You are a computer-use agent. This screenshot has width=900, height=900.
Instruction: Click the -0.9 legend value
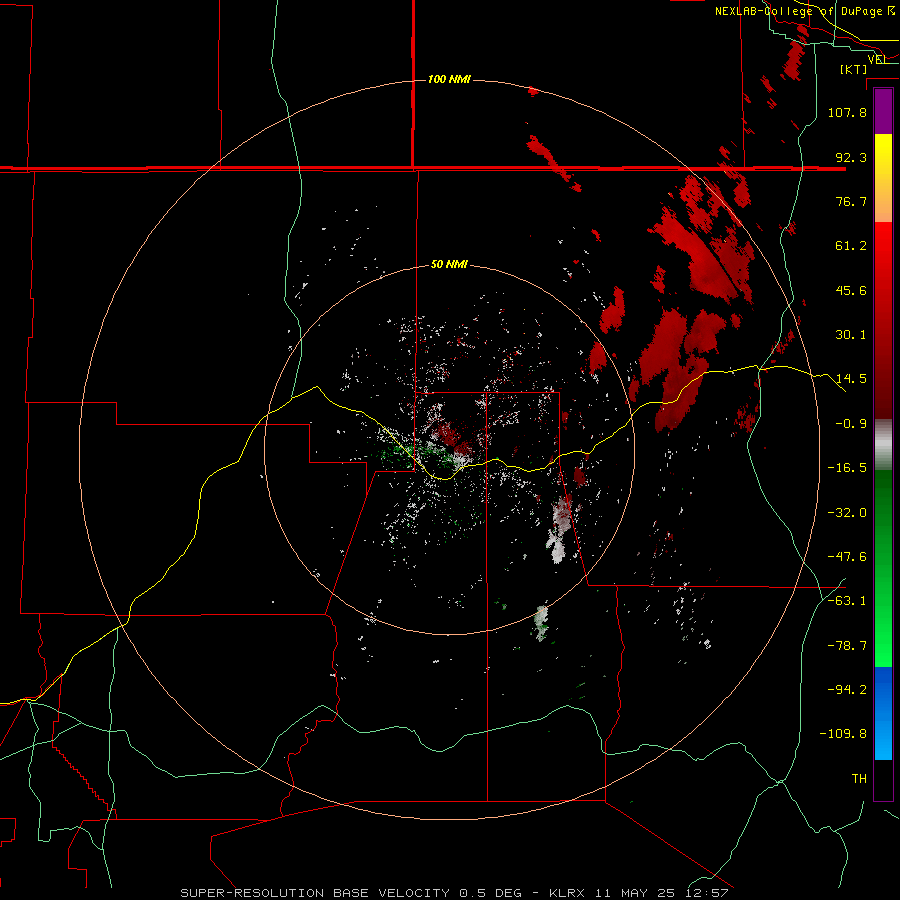[851, 424]
